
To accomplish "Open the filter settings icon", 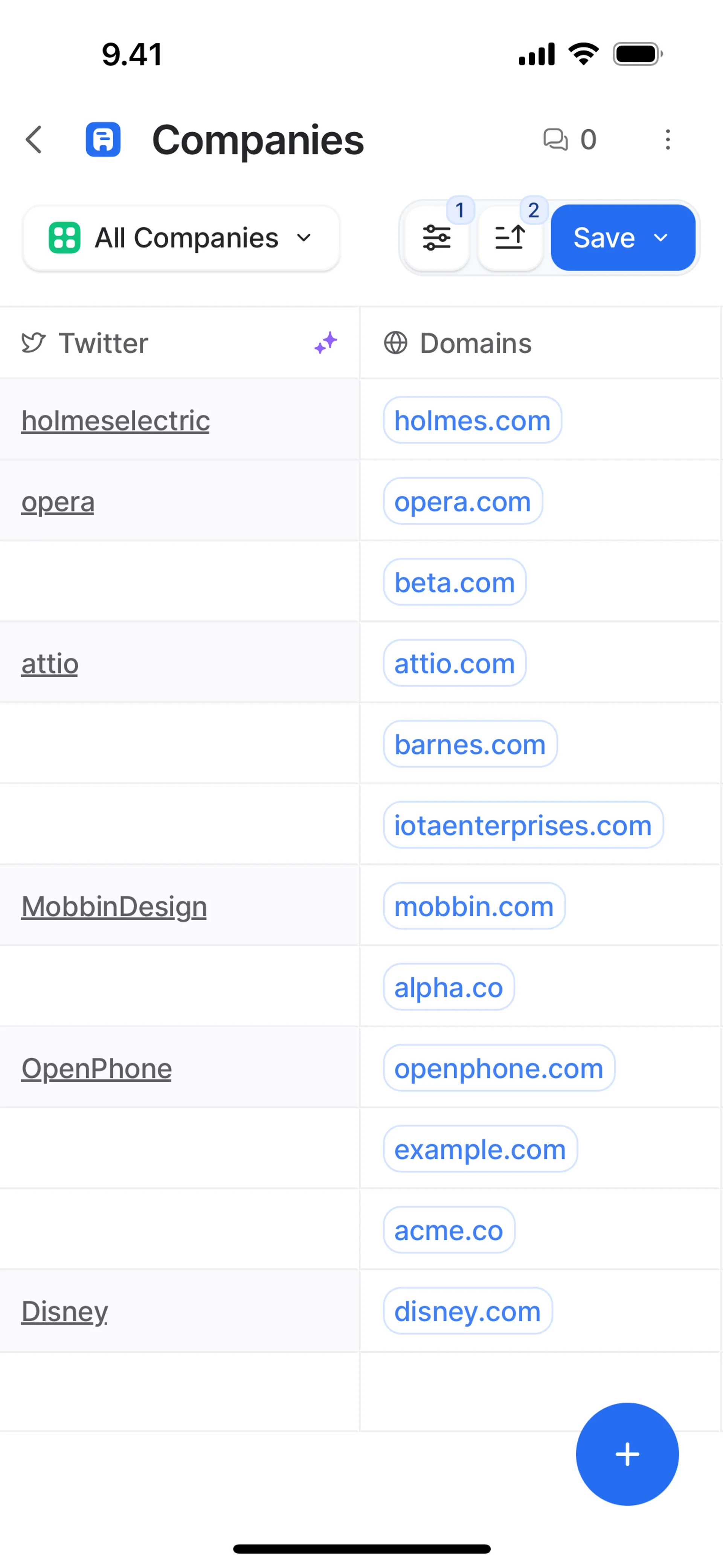I will (436, 238).
